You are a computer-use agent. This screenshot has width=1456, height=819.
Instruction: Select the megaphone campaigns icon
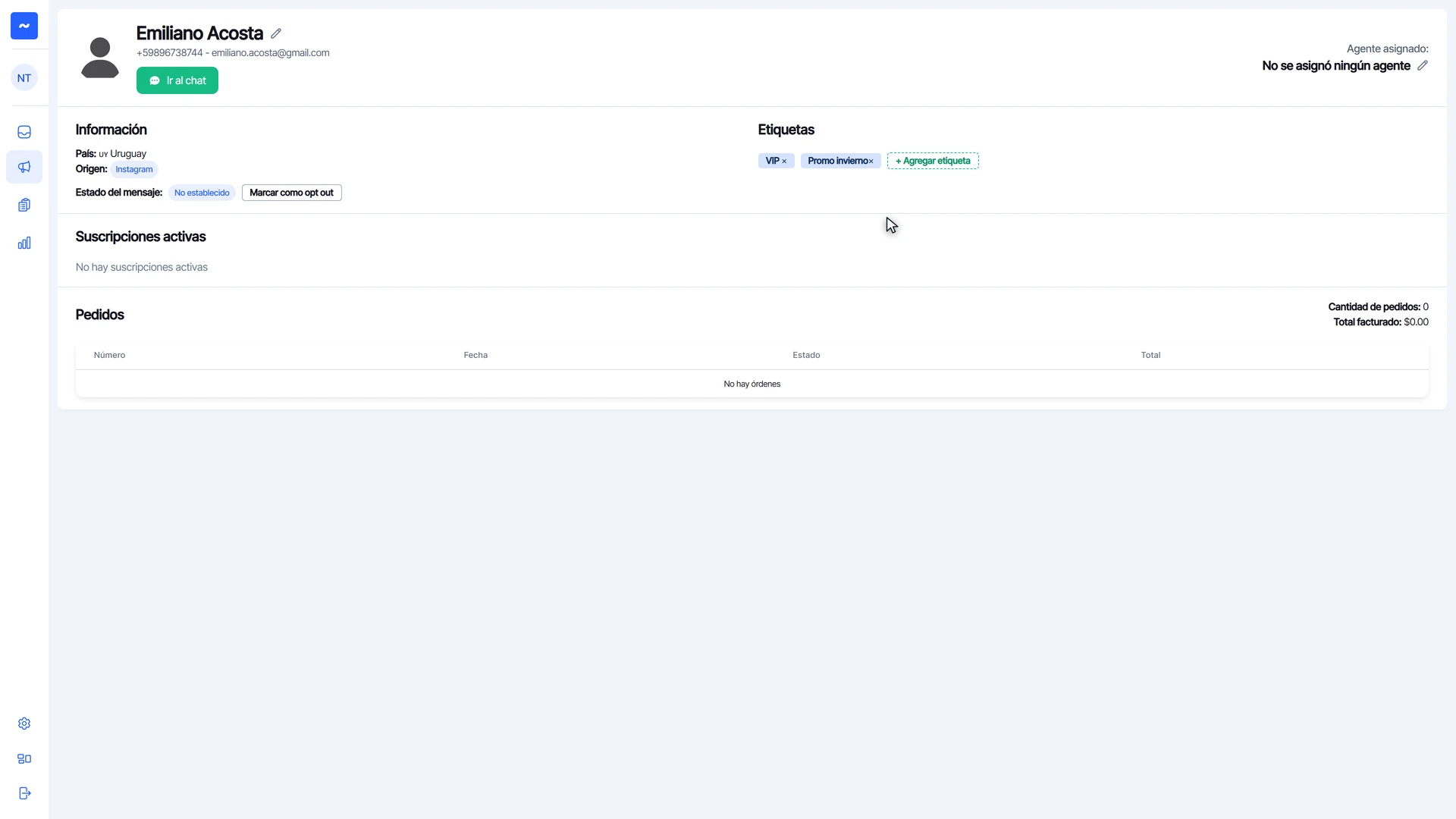coord(24,167)
